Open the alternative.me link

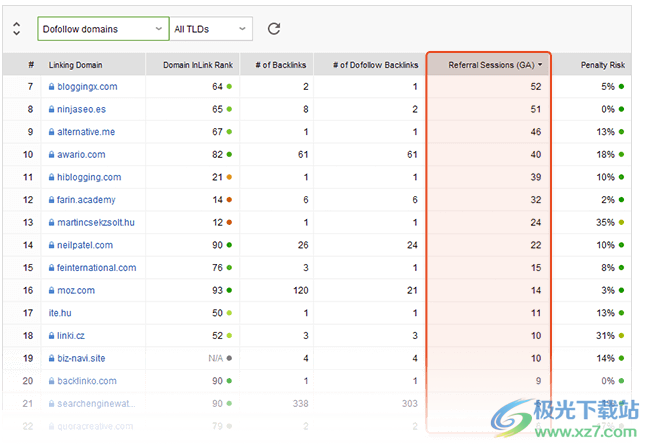tap(86, 132)
